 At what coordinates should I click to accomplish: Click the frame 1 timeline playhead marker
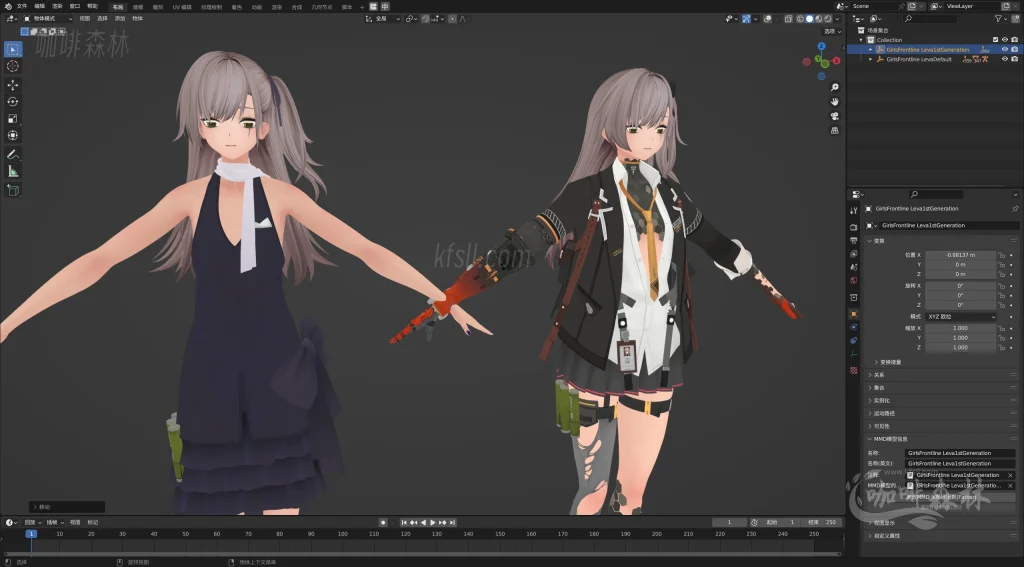(31, 534)
